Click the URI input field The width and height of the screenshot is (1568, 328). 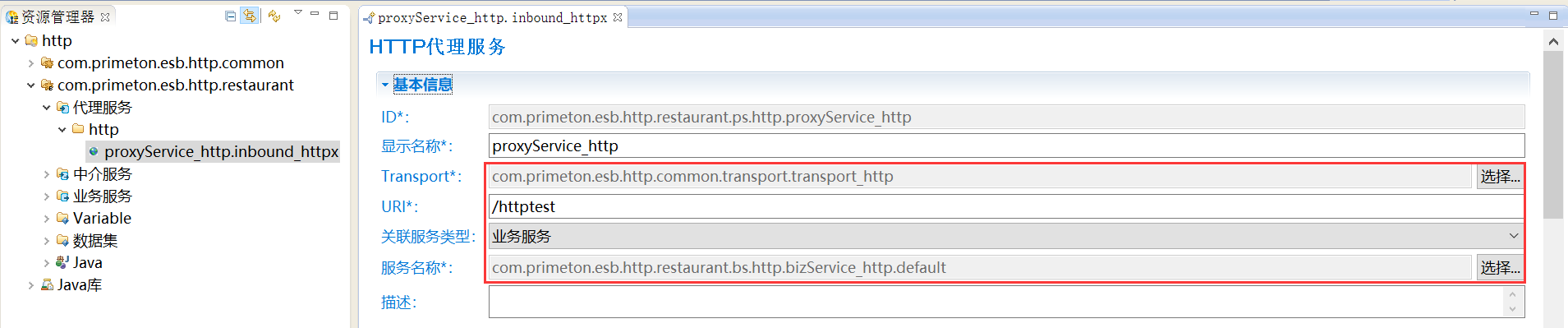1006,206
